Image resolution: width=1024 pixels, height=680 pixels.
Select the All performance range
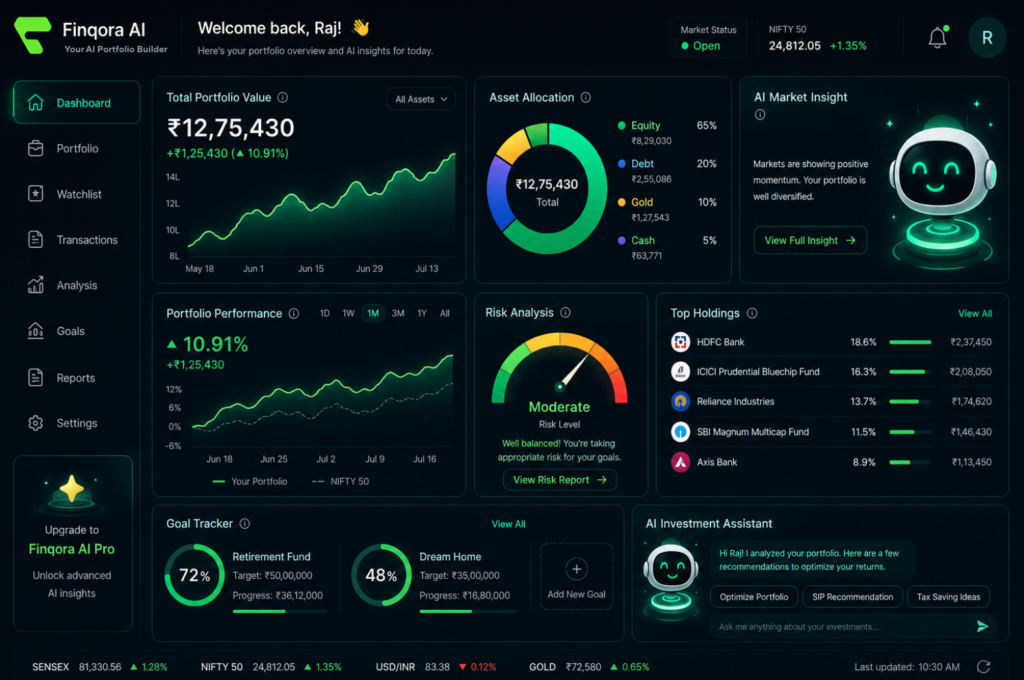click(x=445, y=314)
